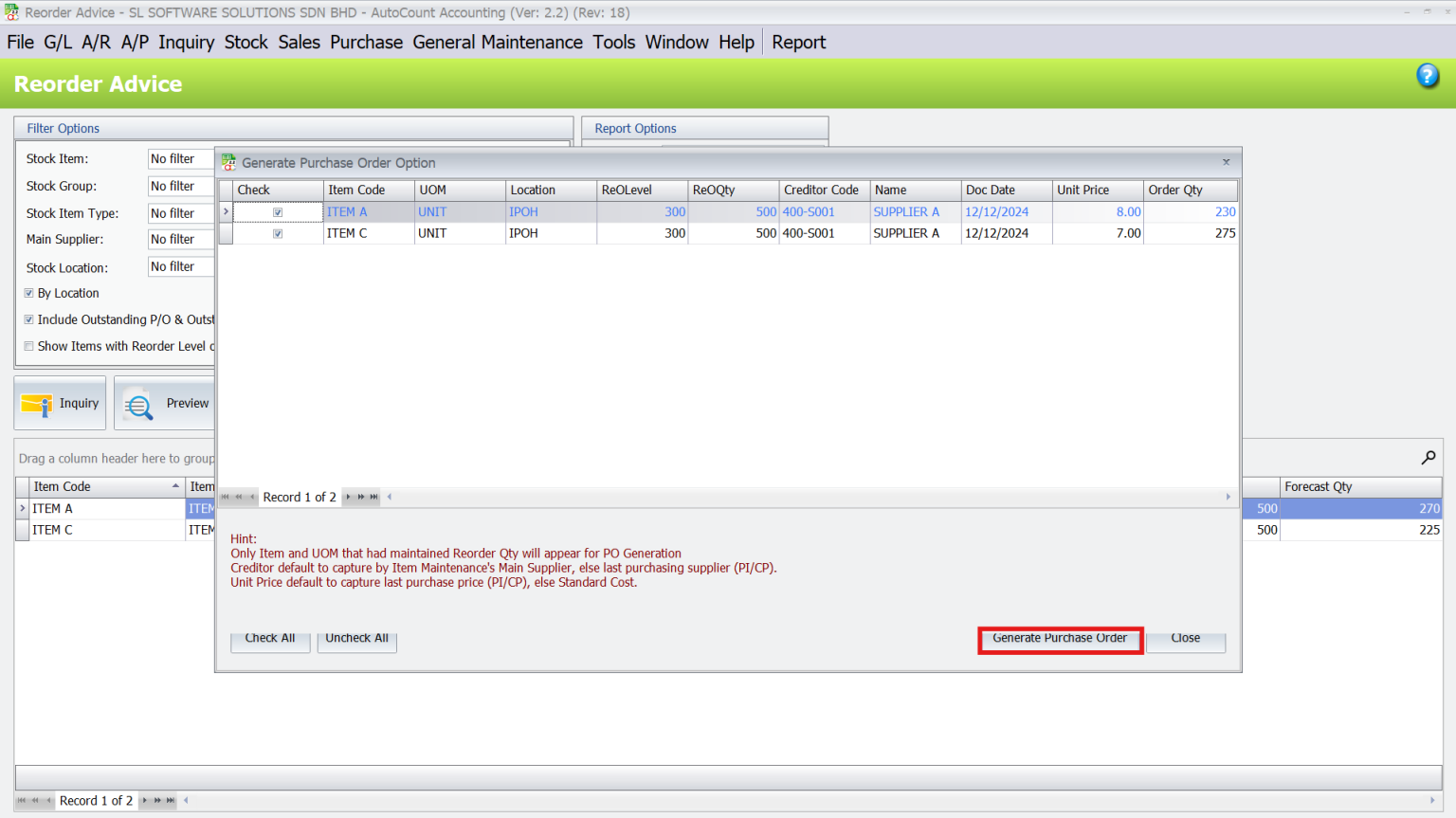Open the Stock Item filter dropdown
This screenshot has height=818, width=1456.
(x=180, y=158)
